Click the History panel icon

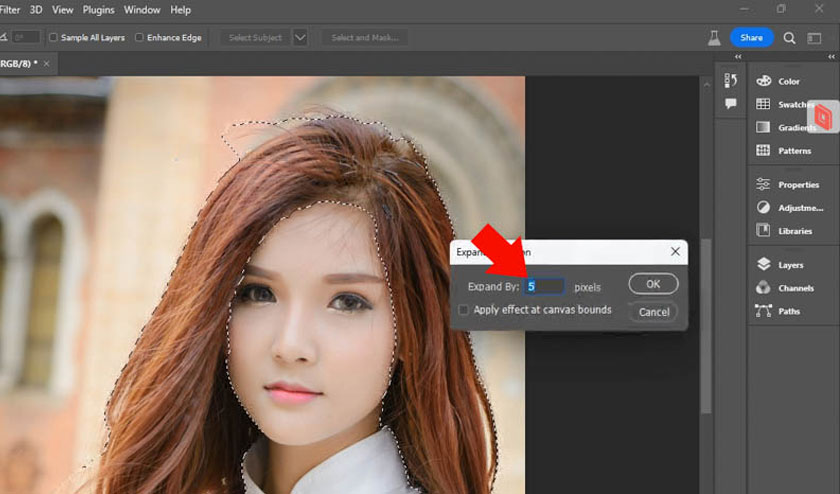[731, 81]
